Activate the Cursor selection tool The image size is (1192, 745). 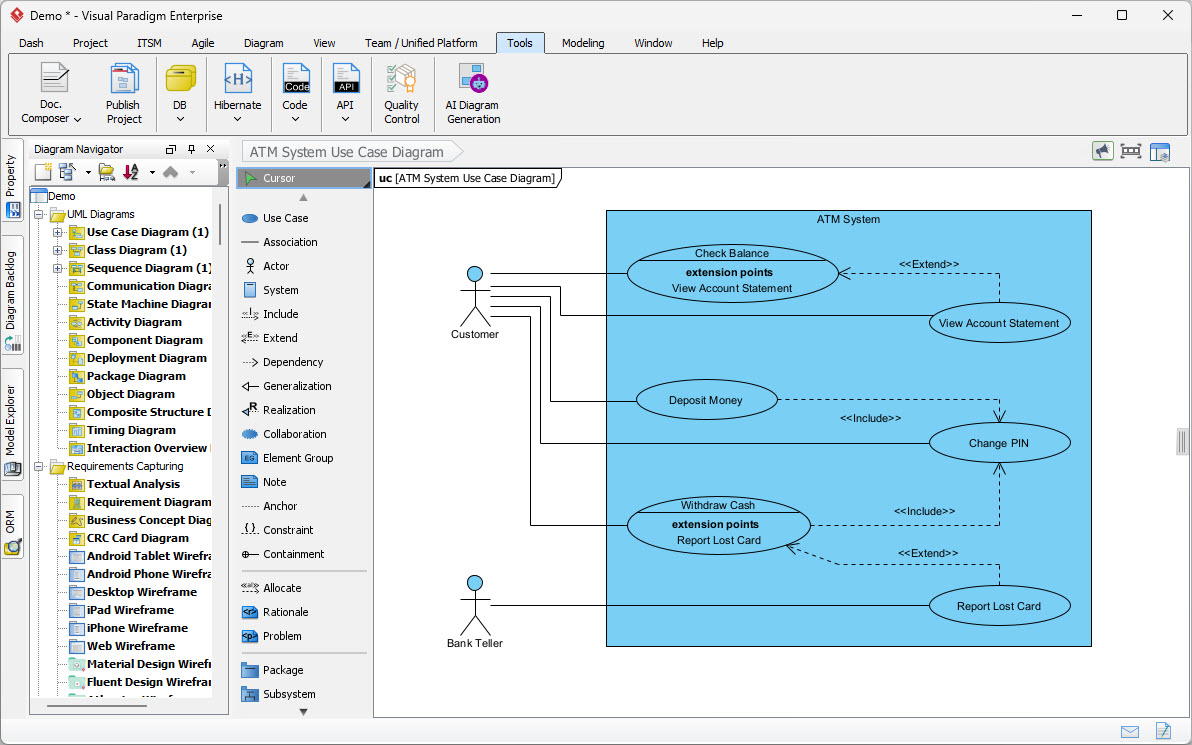[303, 178]
